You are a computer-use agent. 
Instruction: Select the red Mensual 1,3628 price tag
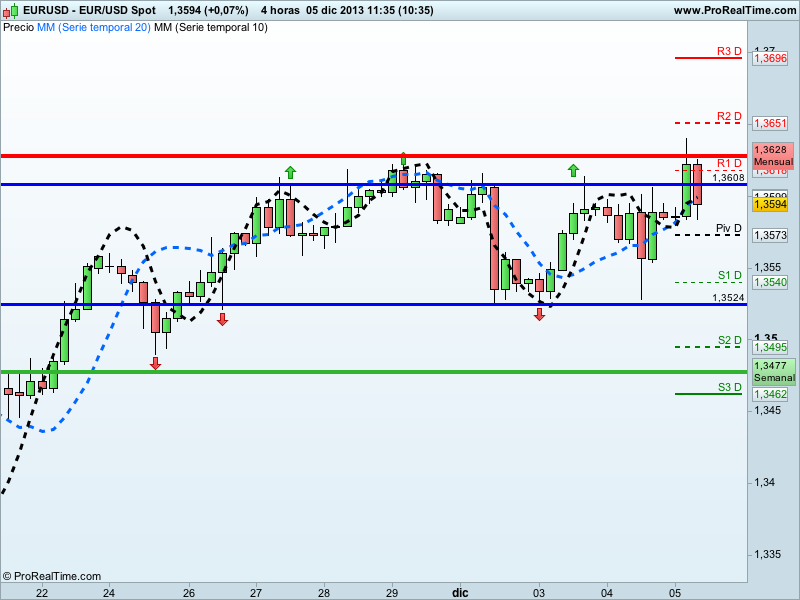click(x=772, y=155)
